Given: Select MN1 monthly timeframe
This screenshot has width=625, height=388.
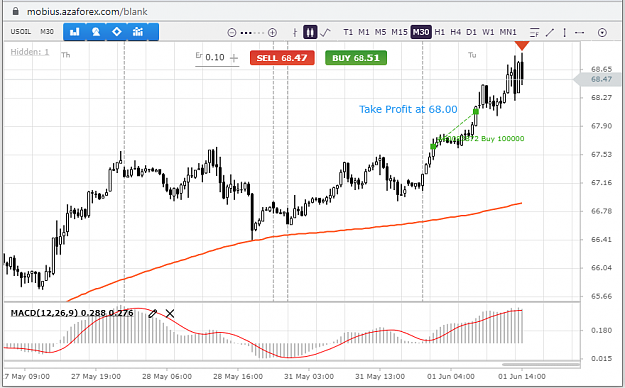Looking at the screenshot, I should (x=508, y=32).
